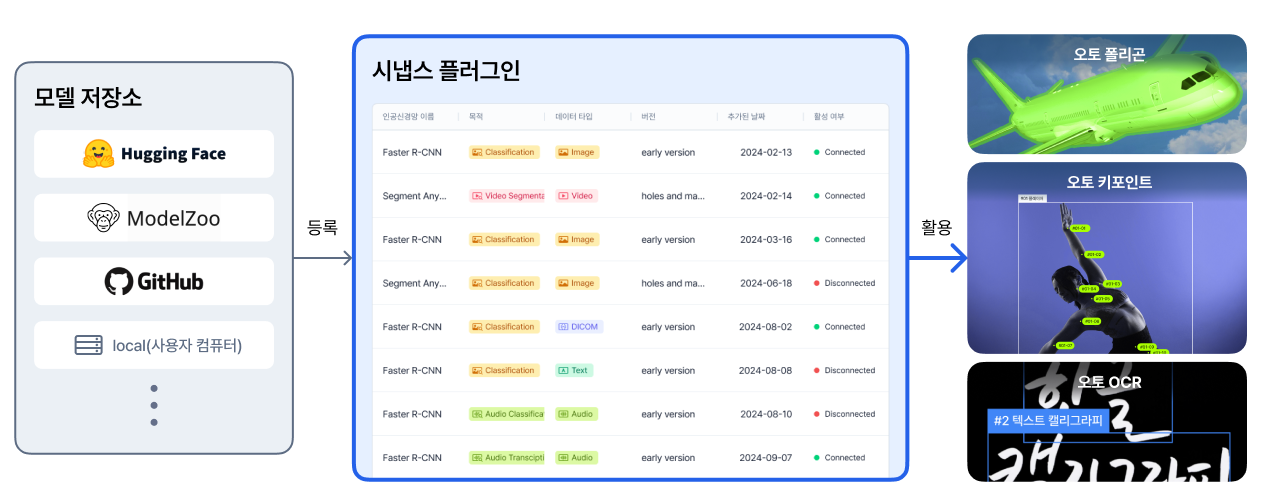Screen dimensions: 1262x500
Task: Open the 오토 폴리곤 airplane thumbnail
Action: [1107, 94]
